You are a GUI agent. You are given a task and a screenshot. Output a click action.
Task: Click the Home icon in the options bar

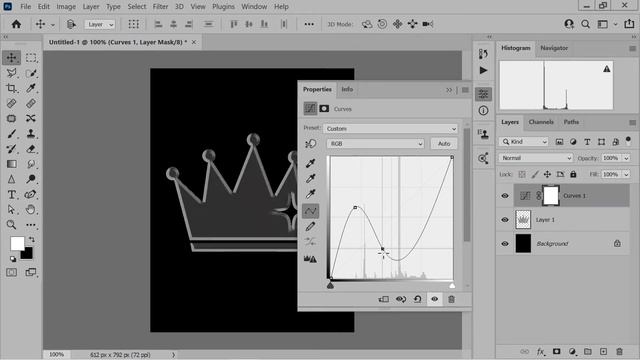coord(16,24)
